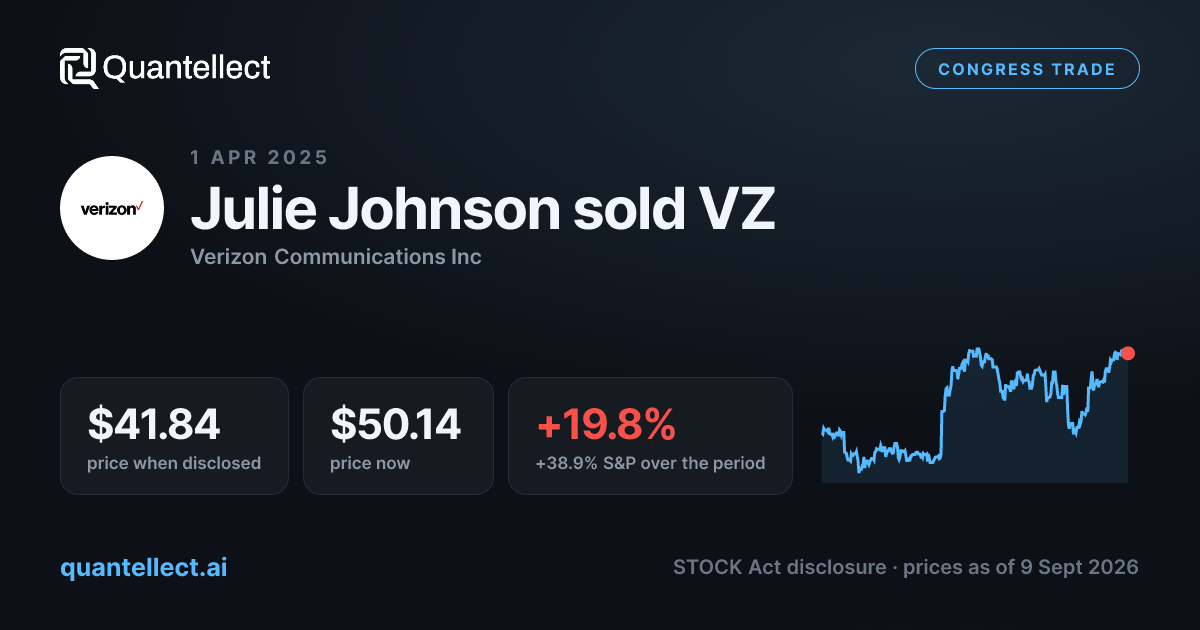
Task: Click the Quantellect brand name text
Action: coord(187,68)
